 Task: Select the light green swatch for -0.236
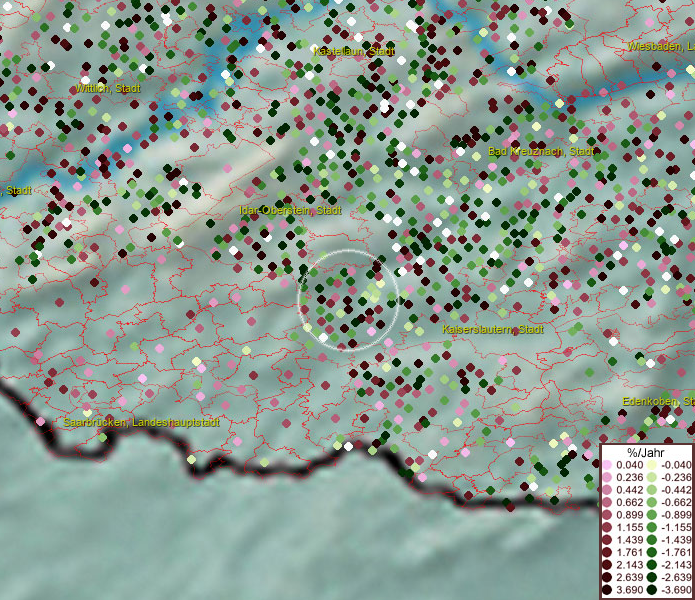click(x=652, y=477)
